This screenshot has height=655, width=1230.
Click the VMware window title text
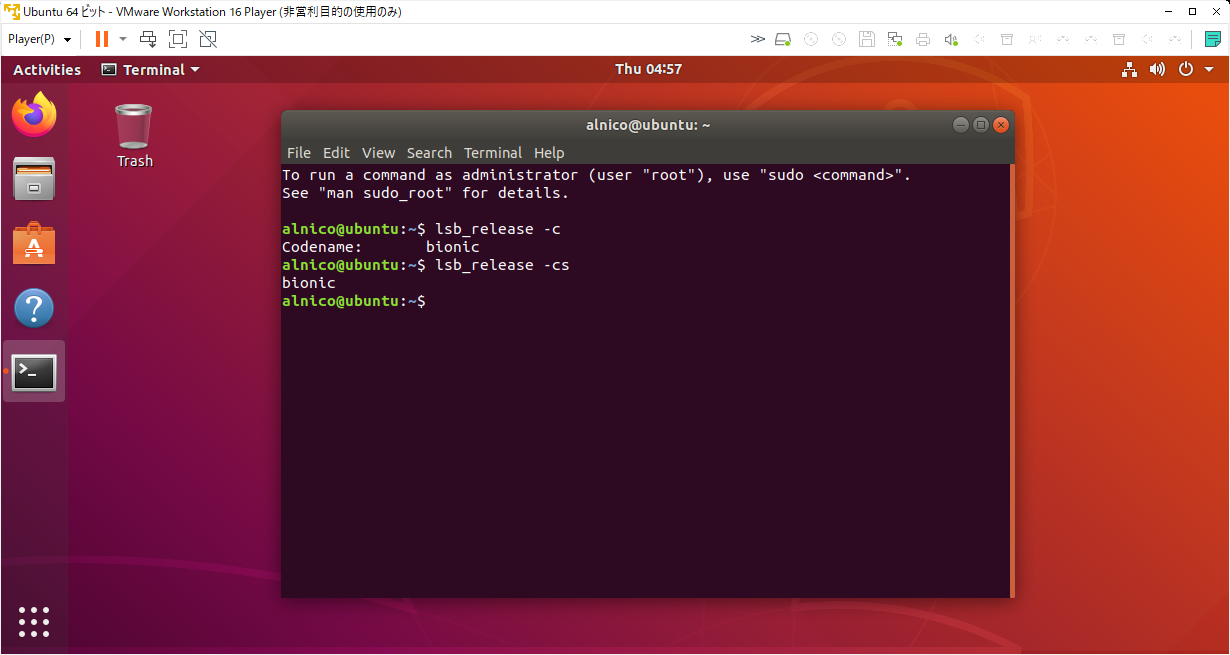212,11
